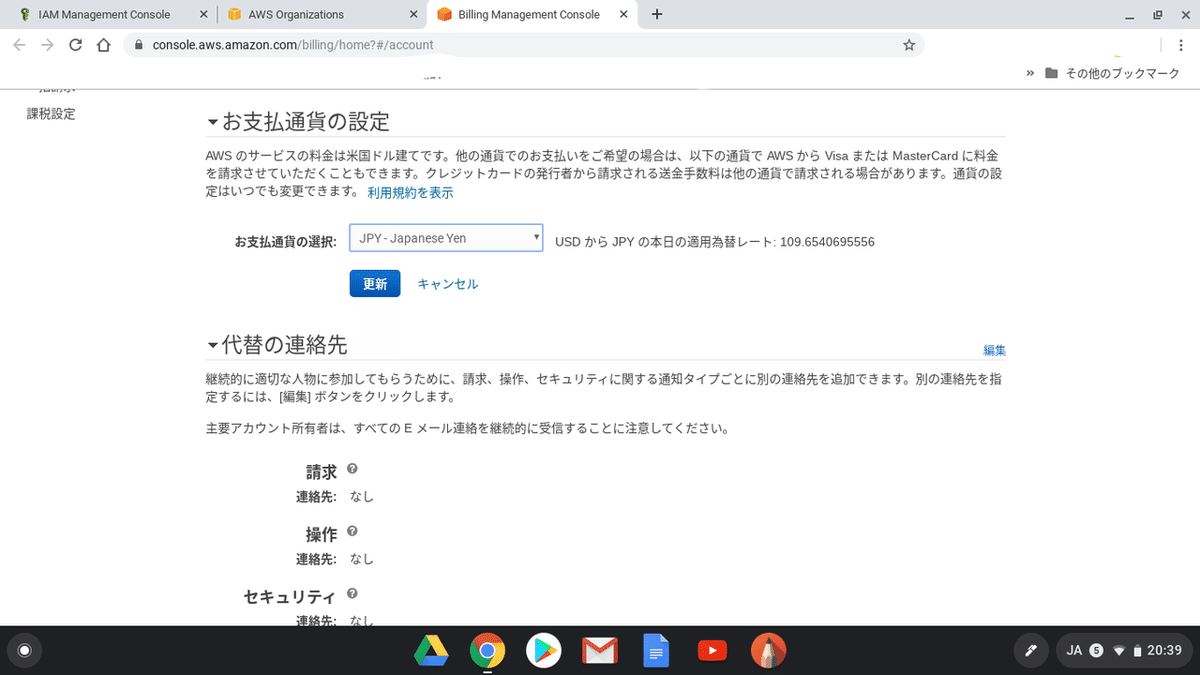Image resolution: width=1200 pixels, height=675 pixels.
Task: Collapse the お支払通貨の設定 section
Action: click(x=212, y=120)
